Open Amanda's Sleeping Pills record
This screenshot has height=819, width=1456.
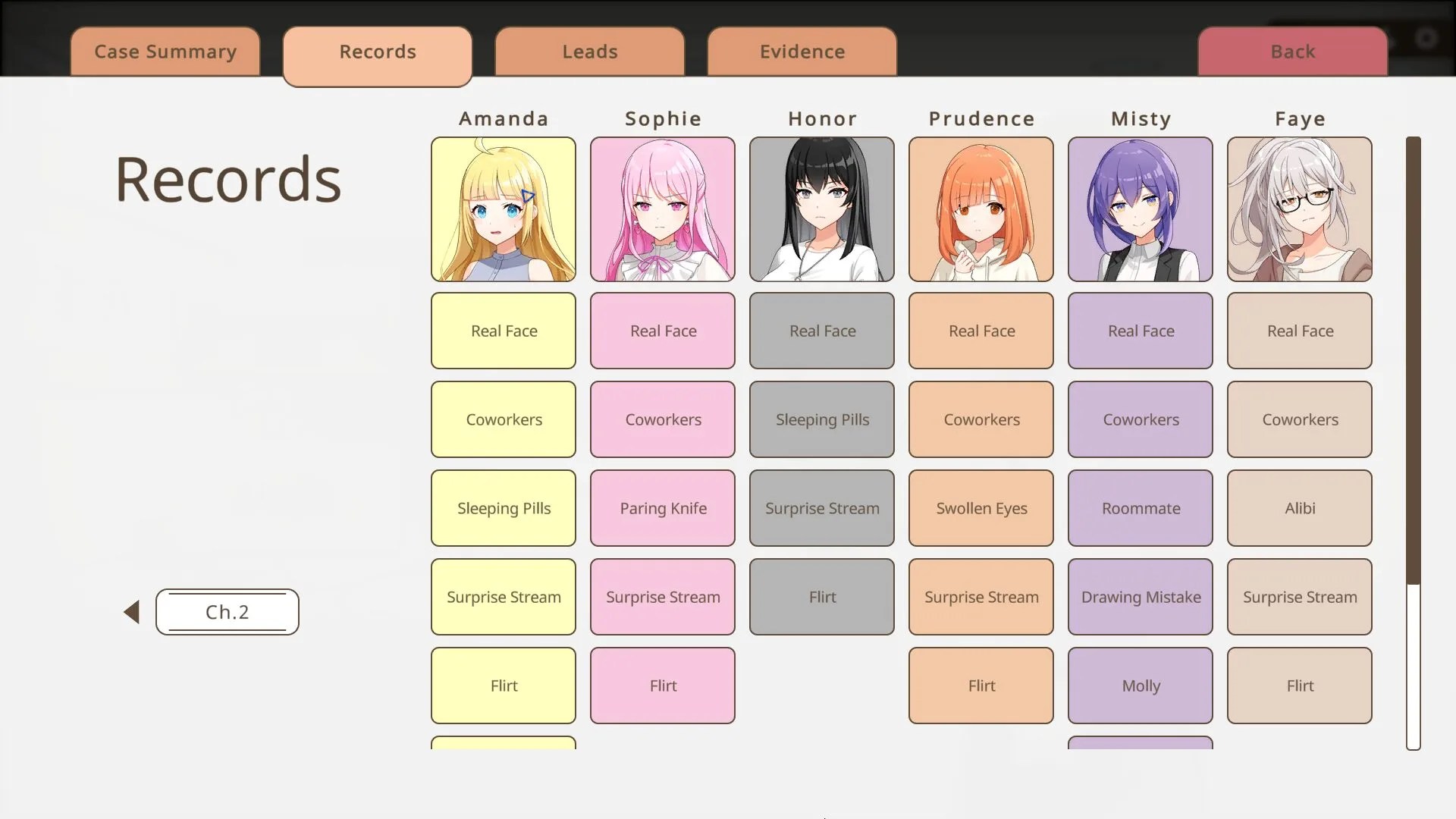pyautogui.click(x=504, y=508)
